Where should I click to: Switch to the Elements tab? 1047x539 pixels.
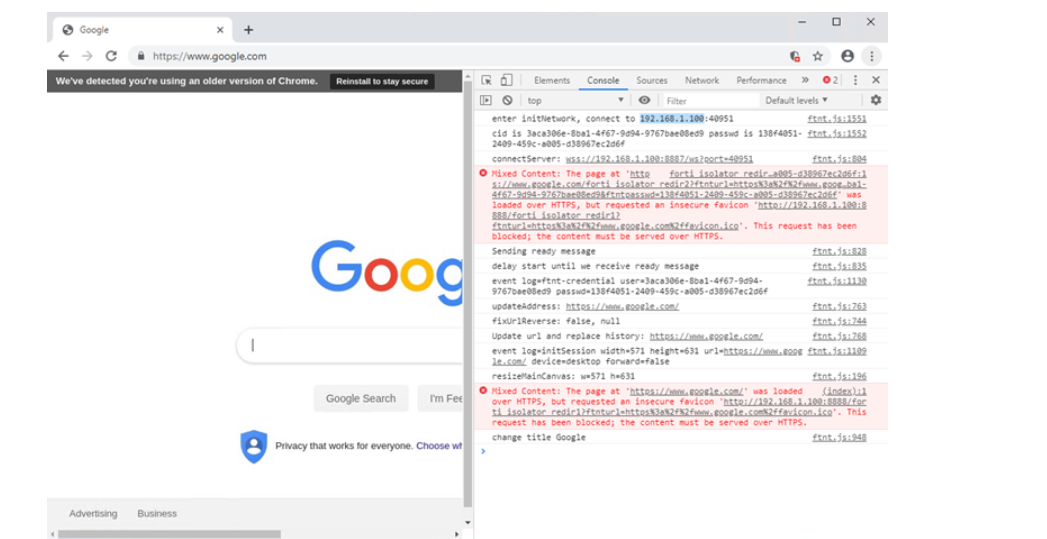pyautogui.click(x=552, y=80)
